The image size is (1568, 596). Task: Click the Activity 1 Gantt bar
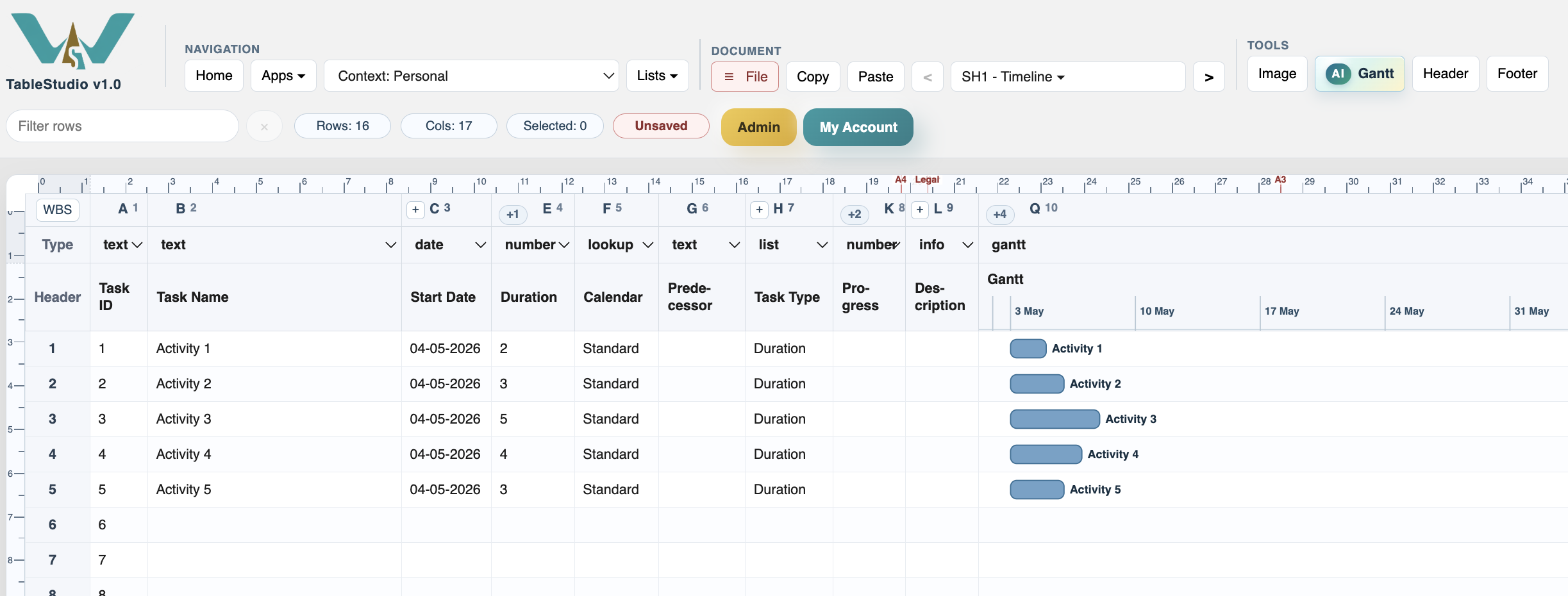click(x=1028, y=349)
